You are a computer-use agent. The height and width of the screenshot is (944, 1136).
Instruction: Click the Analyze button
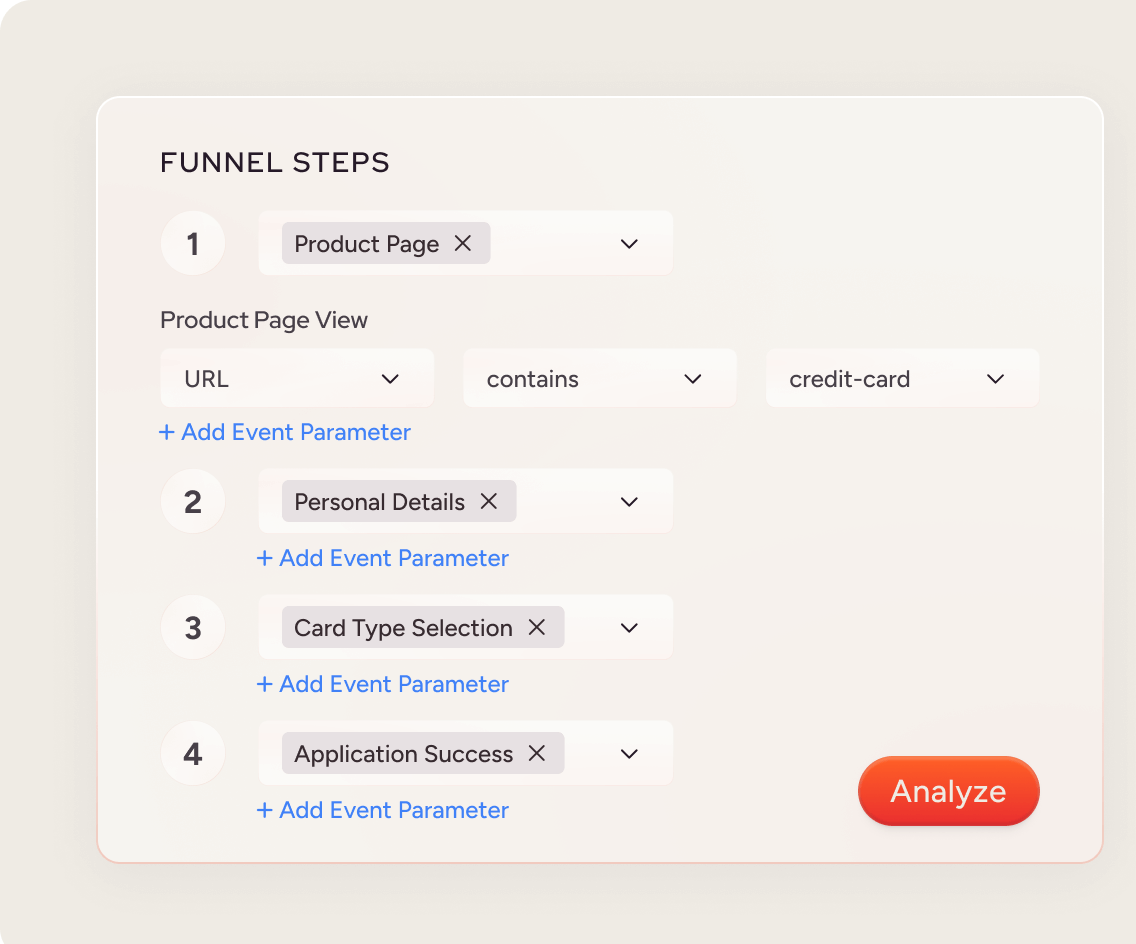pyautogui.click(x=948, y=791)
